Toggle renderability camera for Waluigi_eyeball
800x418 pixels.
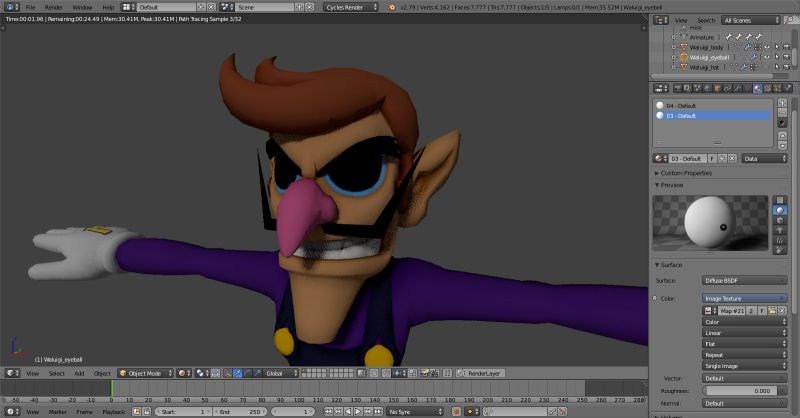pyautogui.click(x=786, y=57)
